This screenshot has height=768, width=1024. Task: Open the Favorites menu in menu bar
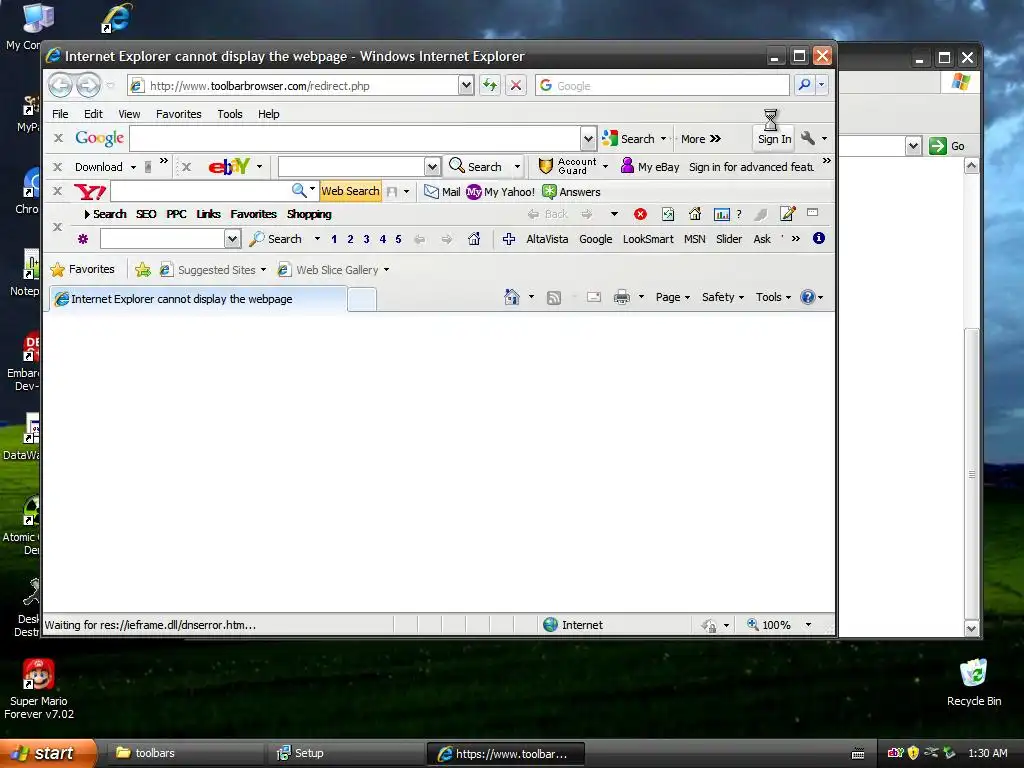178,114
